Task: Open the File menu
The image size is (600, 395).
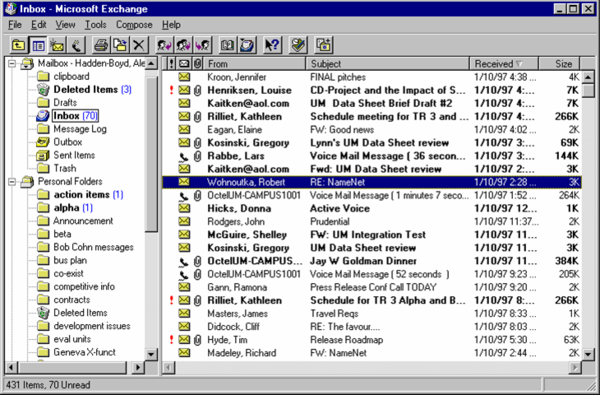Action: click(15, 25)
